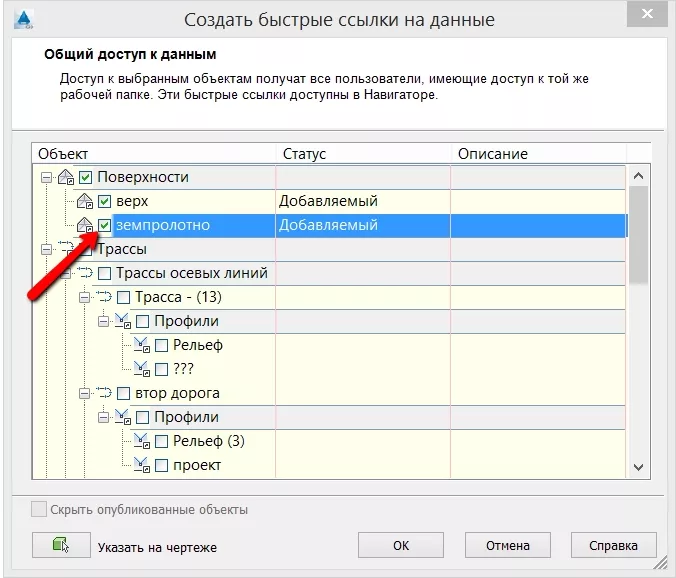Uncheck the земполотно surface checkbox
Screen dimensions: 676x578
coord(104,225)
